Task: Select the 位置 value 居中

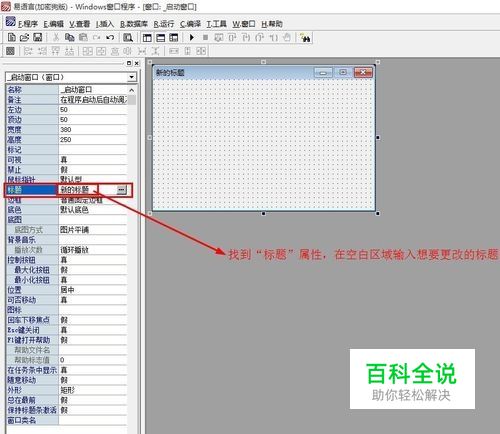Action: pyautogui.click(x=93, y=290)
